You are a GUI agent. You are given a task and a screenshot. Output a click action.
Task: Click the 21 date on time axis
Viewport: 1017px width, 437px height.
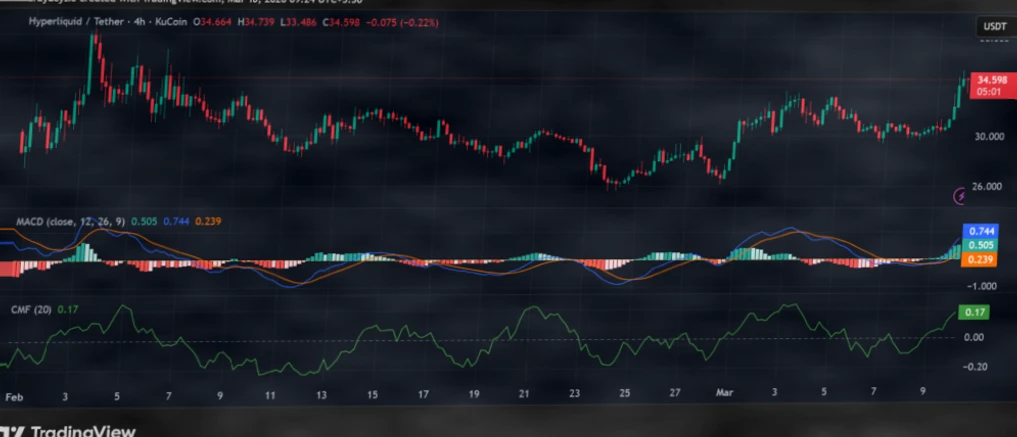[x=524, y=394]
